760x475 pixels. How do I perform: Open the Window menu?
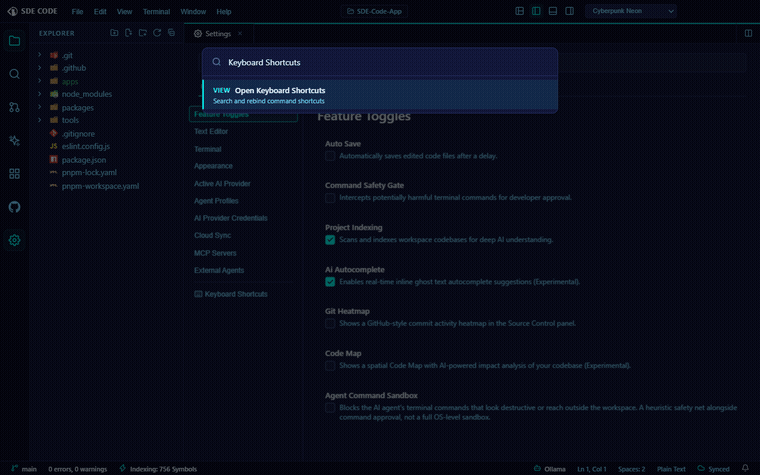(x=193, y=12)
